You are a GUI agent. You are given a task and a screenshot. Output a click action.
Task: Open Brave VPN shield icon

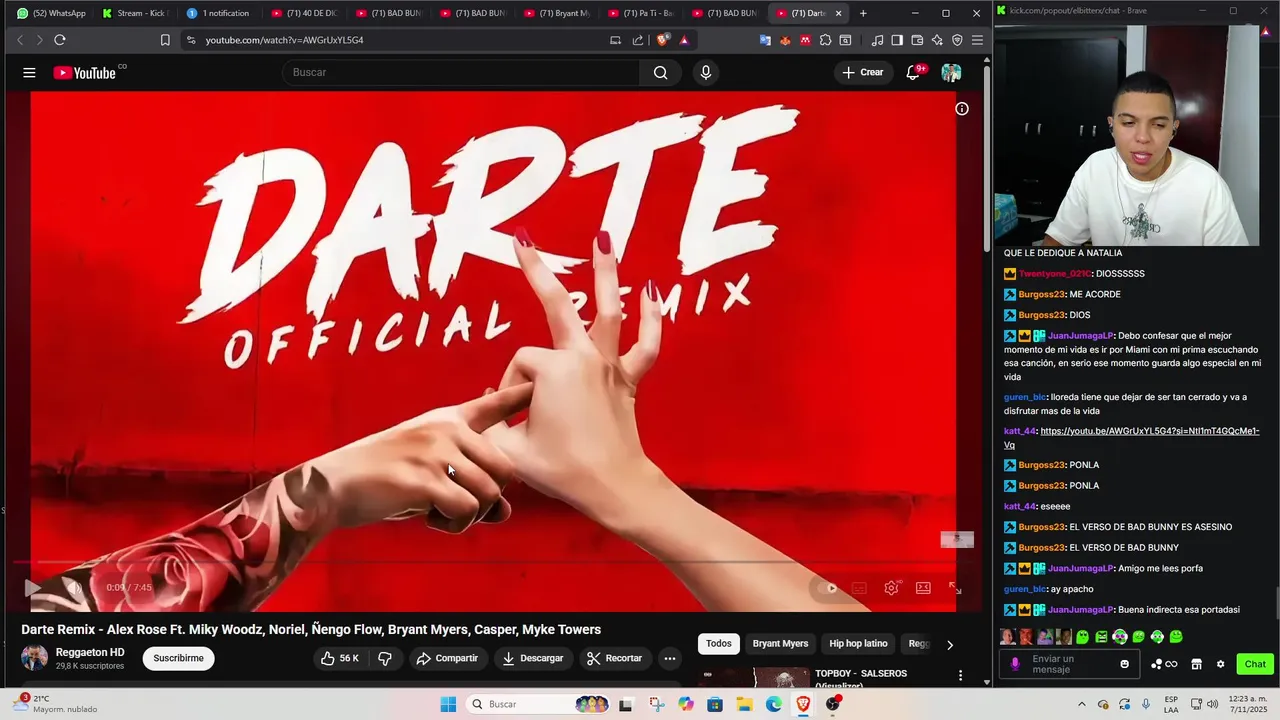click(957, 40)
